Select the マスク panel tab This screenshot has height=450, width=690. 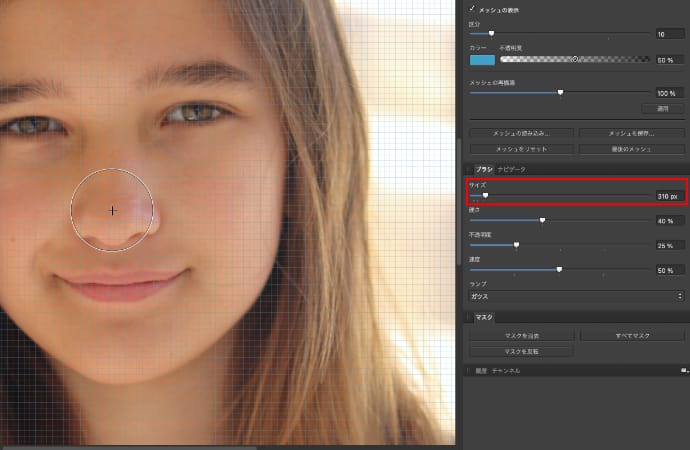pos(484,317)
